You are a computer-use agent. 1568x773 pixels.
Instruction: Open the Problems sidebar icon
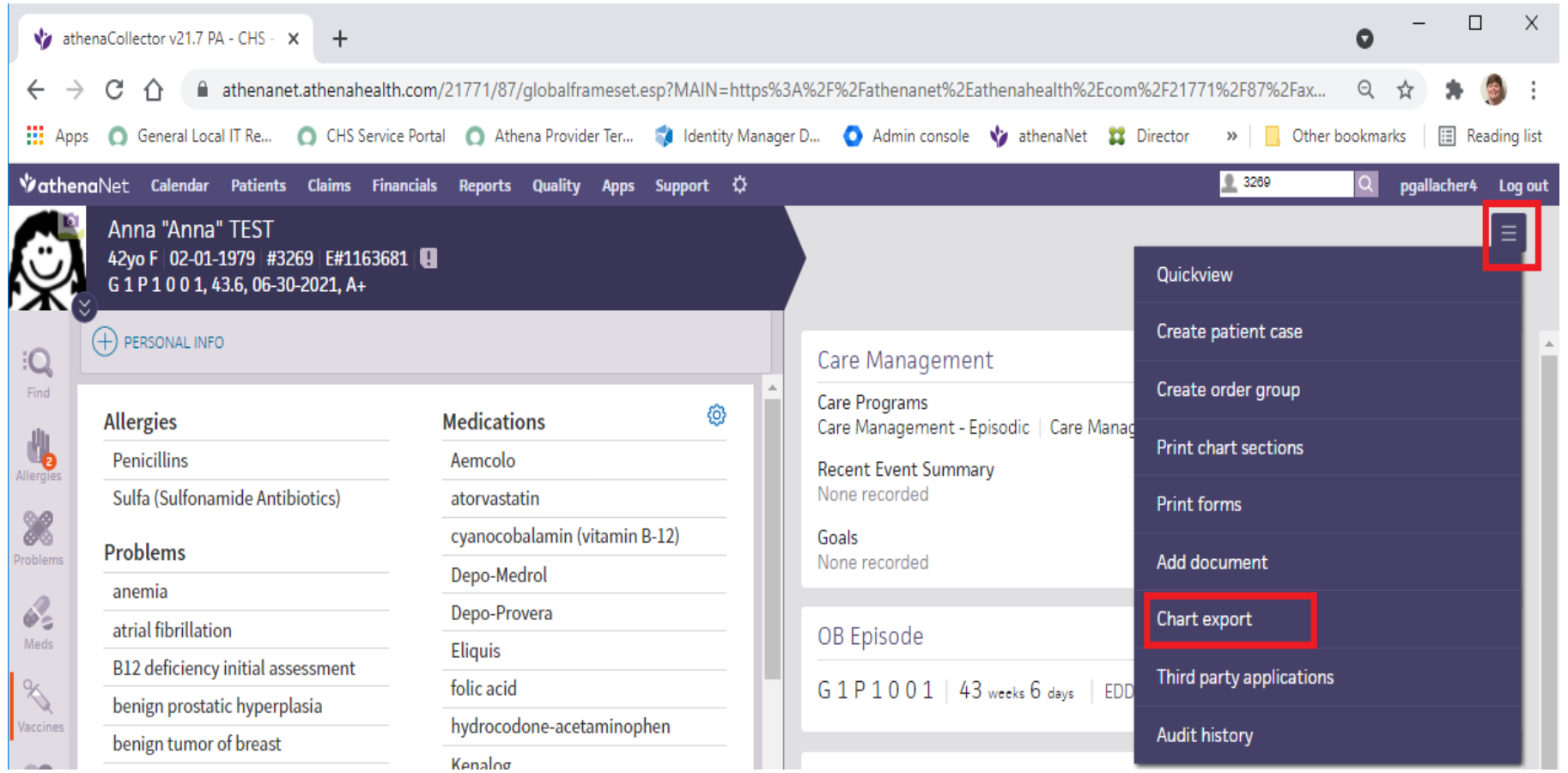click(x=38, y=539)
